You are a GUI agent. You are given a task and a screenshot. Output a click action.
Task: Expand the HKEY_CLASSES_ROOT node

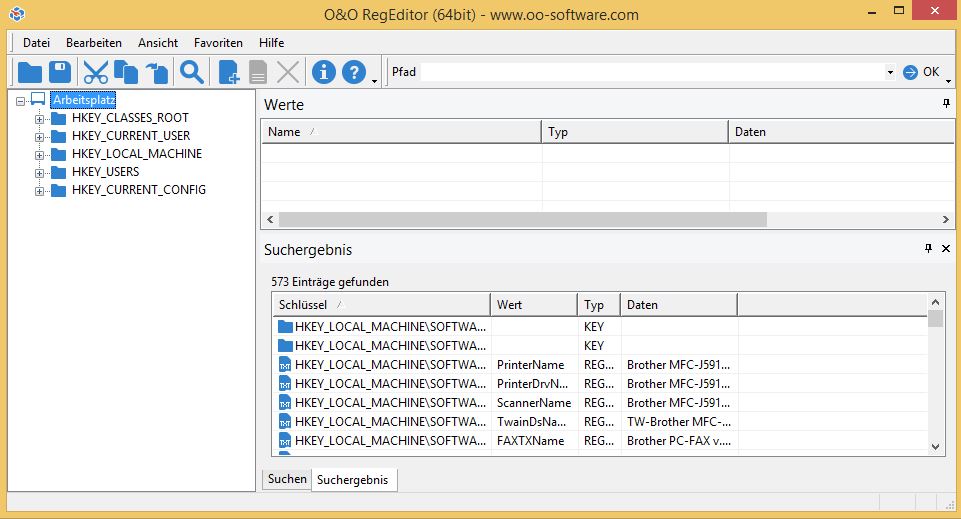pyautogui.click(x=39, y=119)
